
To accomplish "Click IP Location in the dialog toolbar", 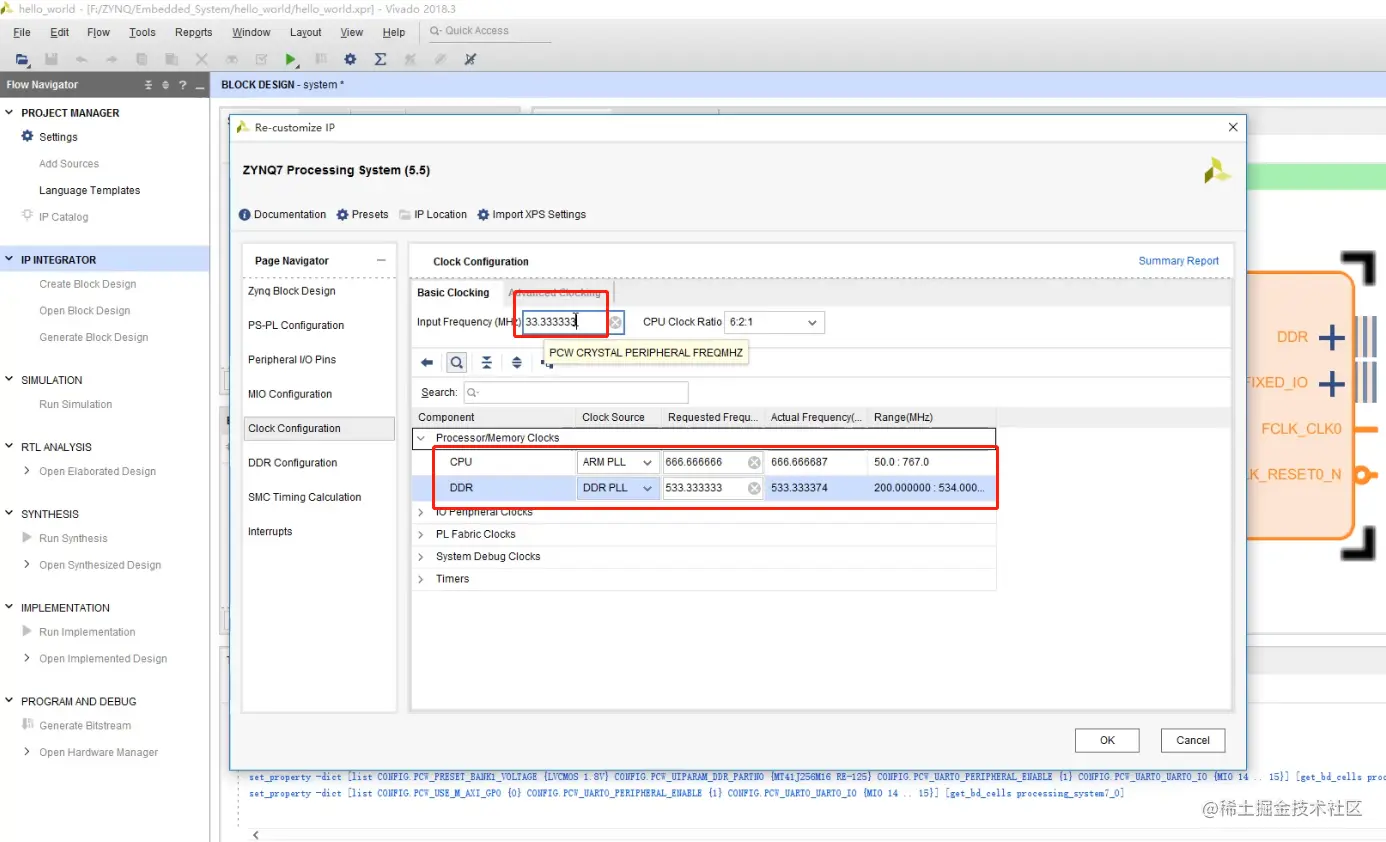I will coord(433,215).
